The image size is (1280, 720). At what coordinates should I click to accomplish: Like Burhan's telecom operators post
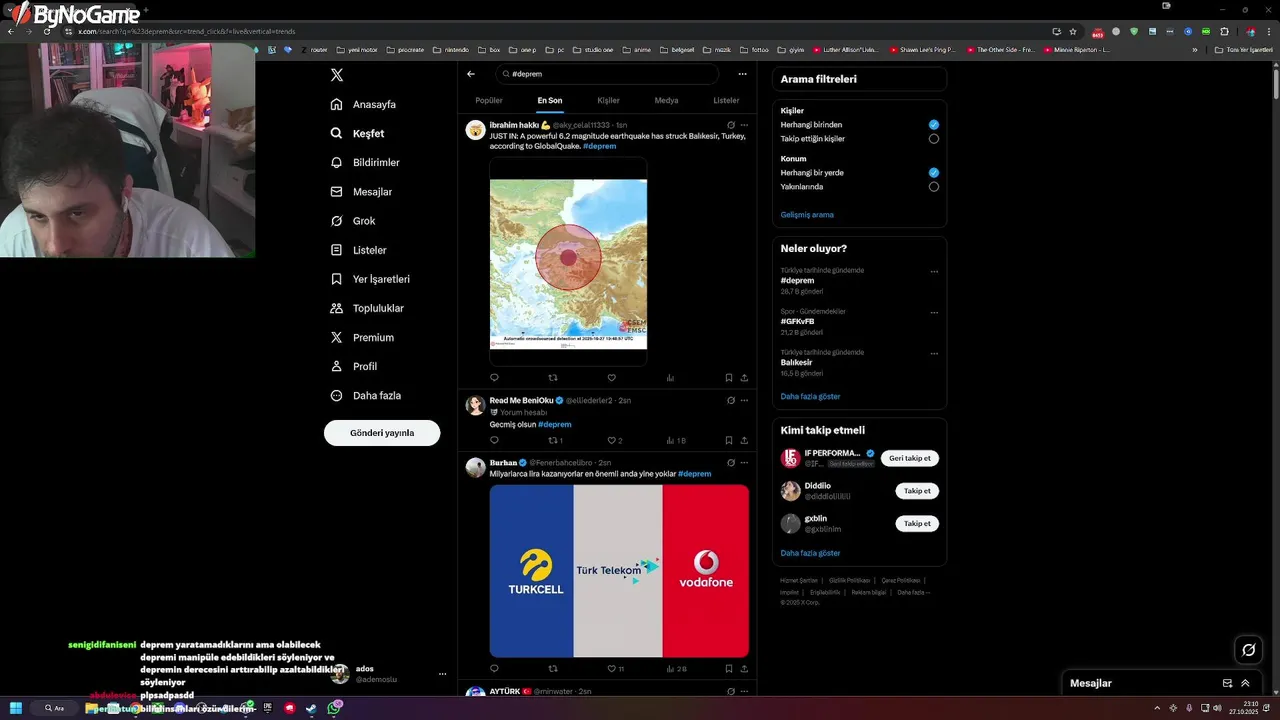click(x=612, y=669)
